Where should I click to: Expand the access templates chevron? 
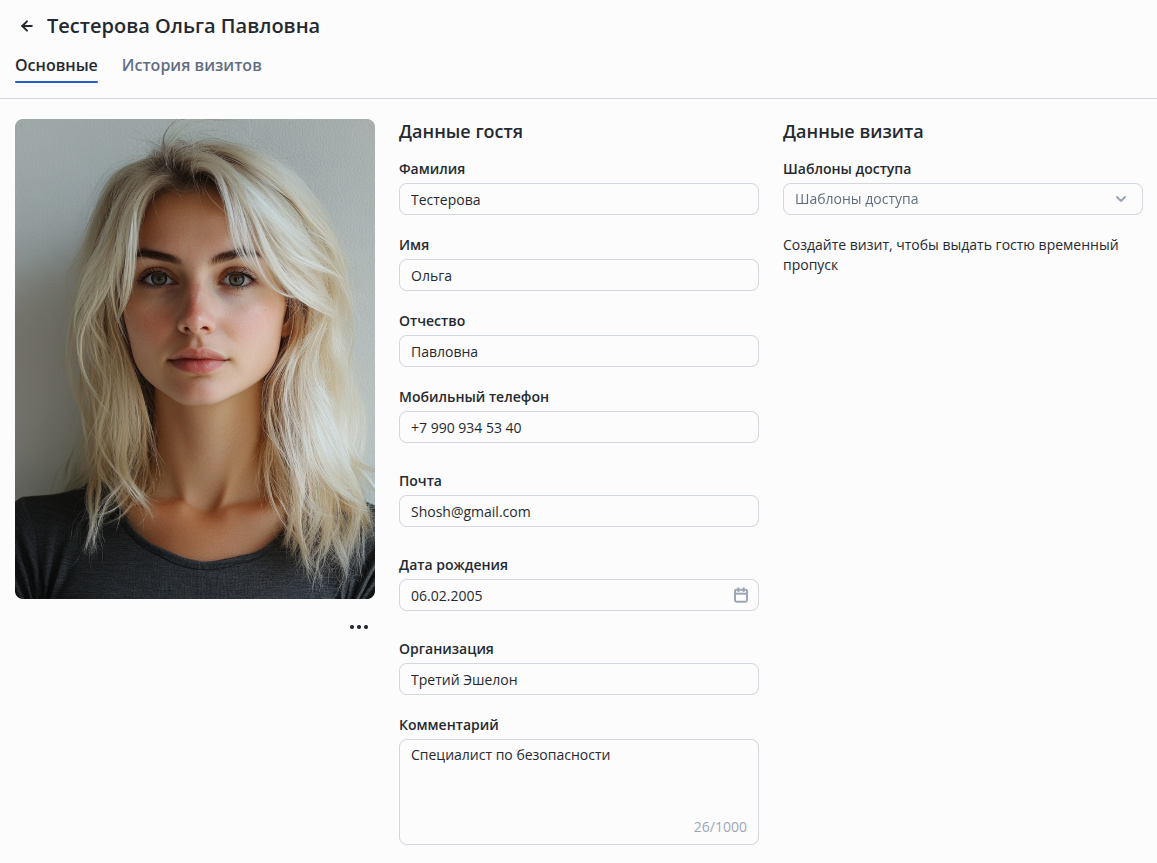[1121, 199]
